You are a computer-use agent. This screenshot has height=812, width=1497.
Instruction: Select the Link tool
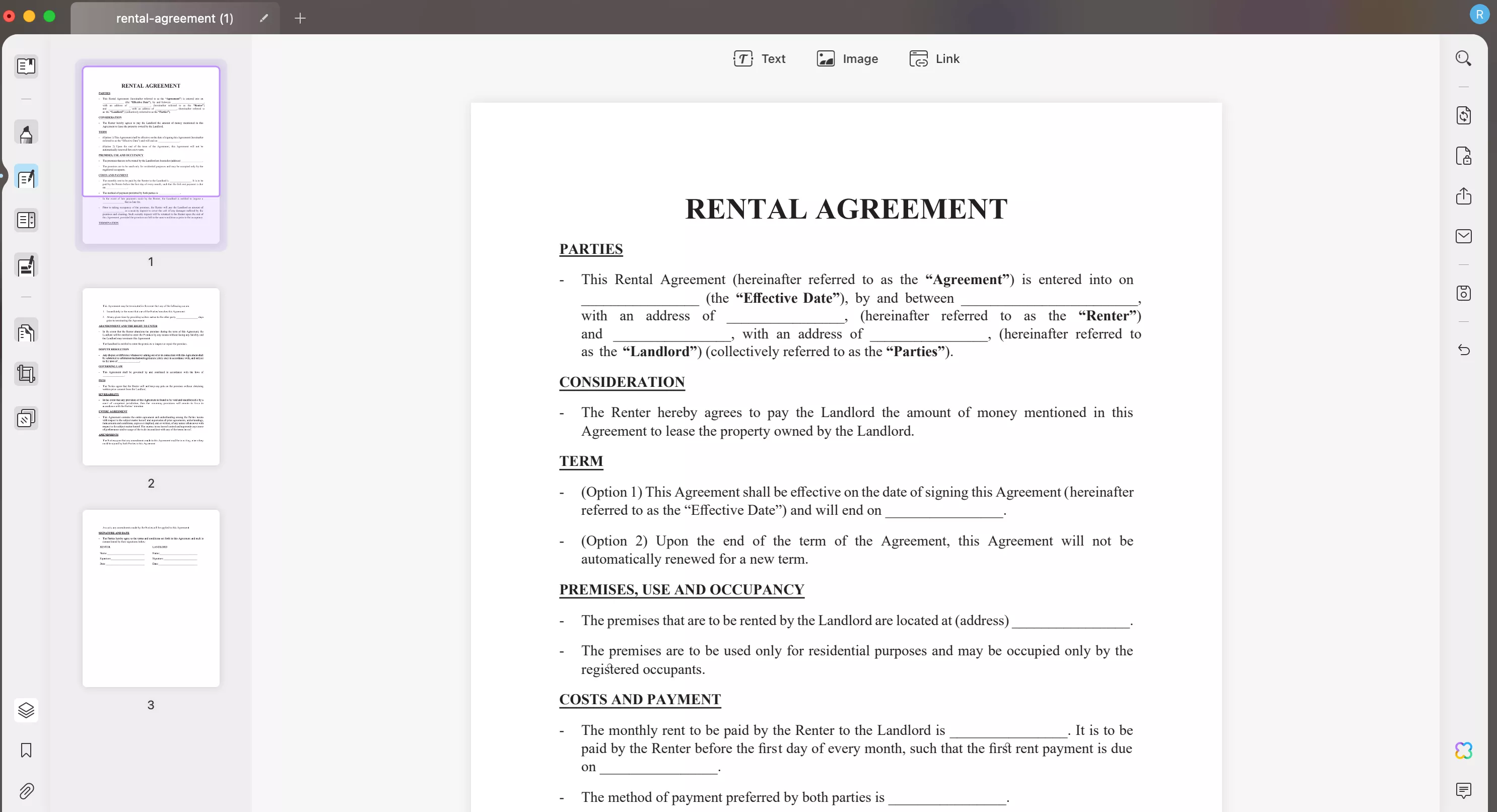click(x=934, y=58)
